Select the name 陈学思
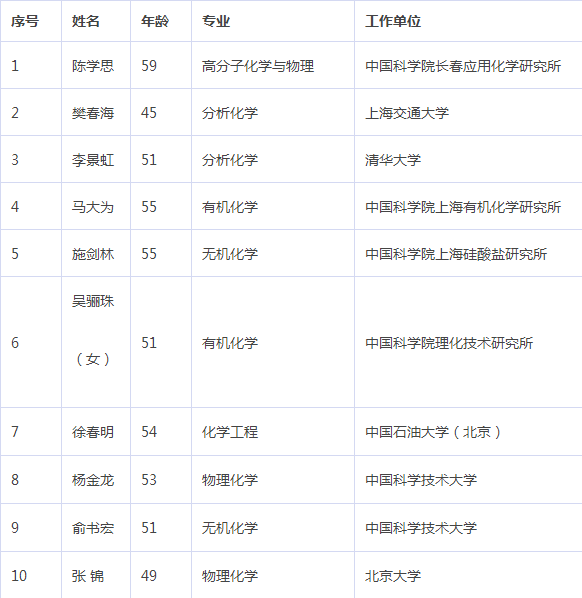Screen dimensions: 582x598 93,66
